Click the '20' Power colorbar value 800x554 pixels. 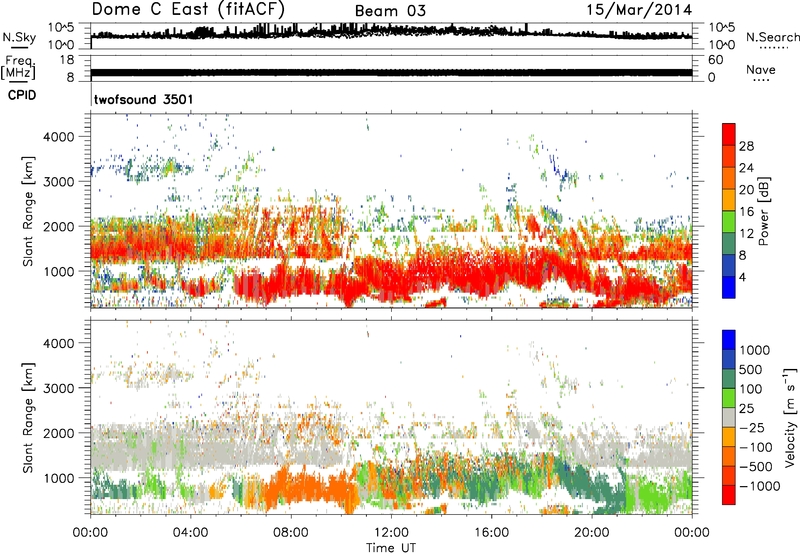click(746, 190)
